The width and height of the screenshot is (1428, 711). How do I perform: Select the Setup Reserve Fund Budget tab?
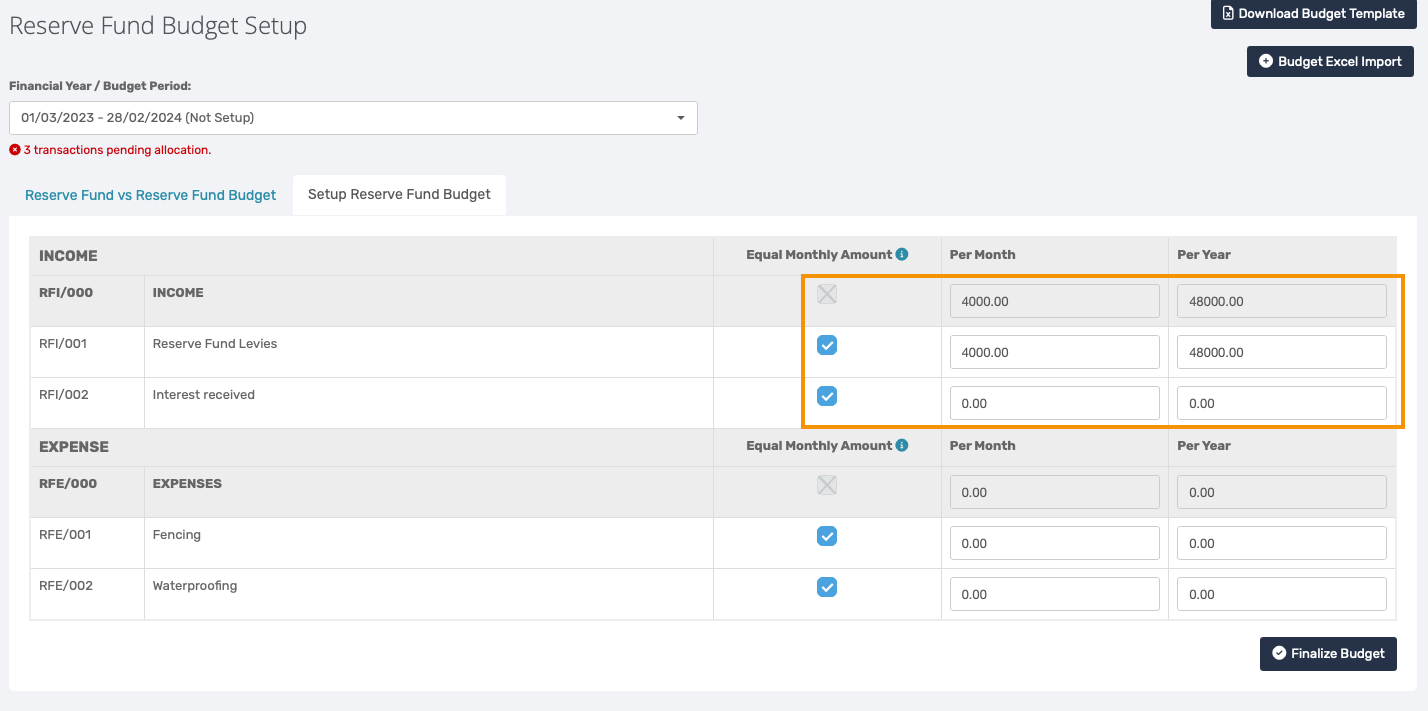coord(399,195)
